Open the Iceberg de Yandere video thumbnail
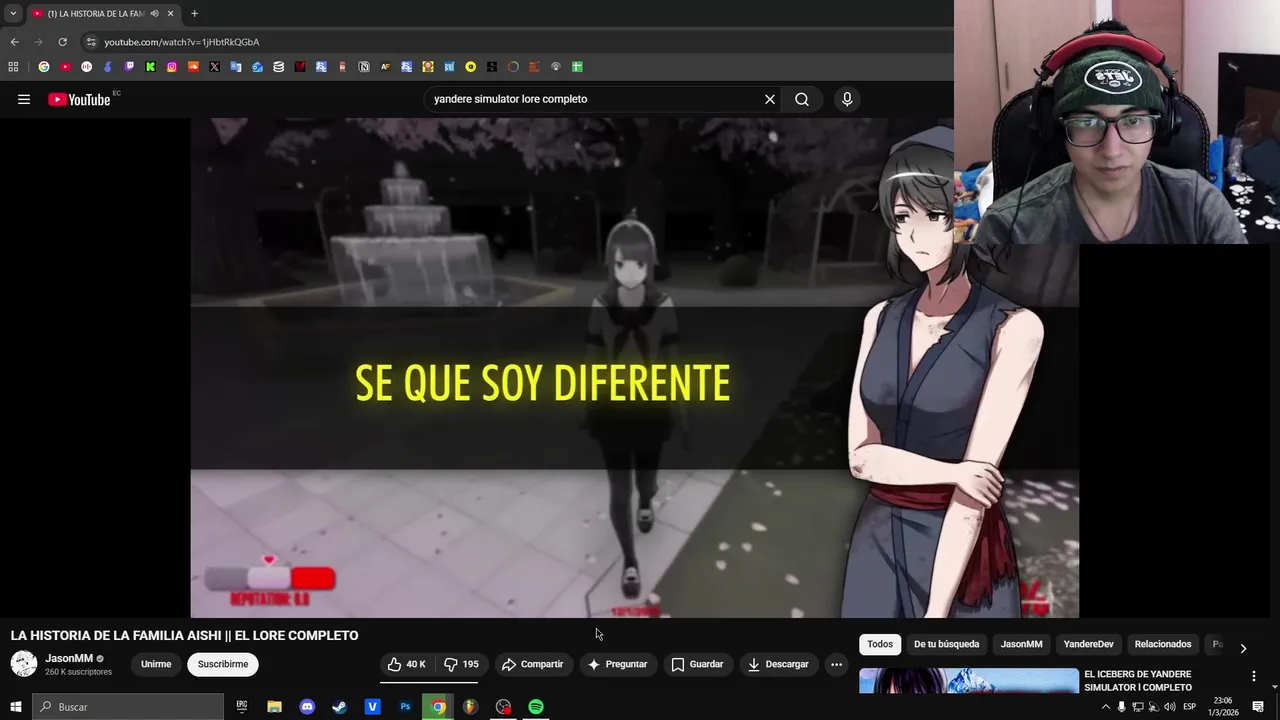 pyautogui.click(x=969, y=680)
